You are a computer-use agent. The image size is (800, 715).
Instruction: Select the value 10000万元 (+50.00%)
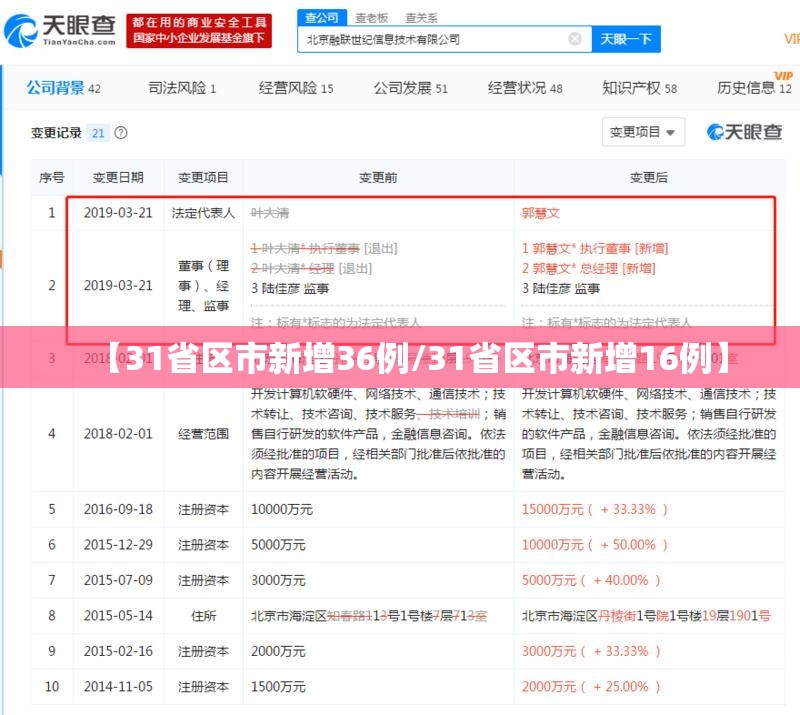[595, 545]
